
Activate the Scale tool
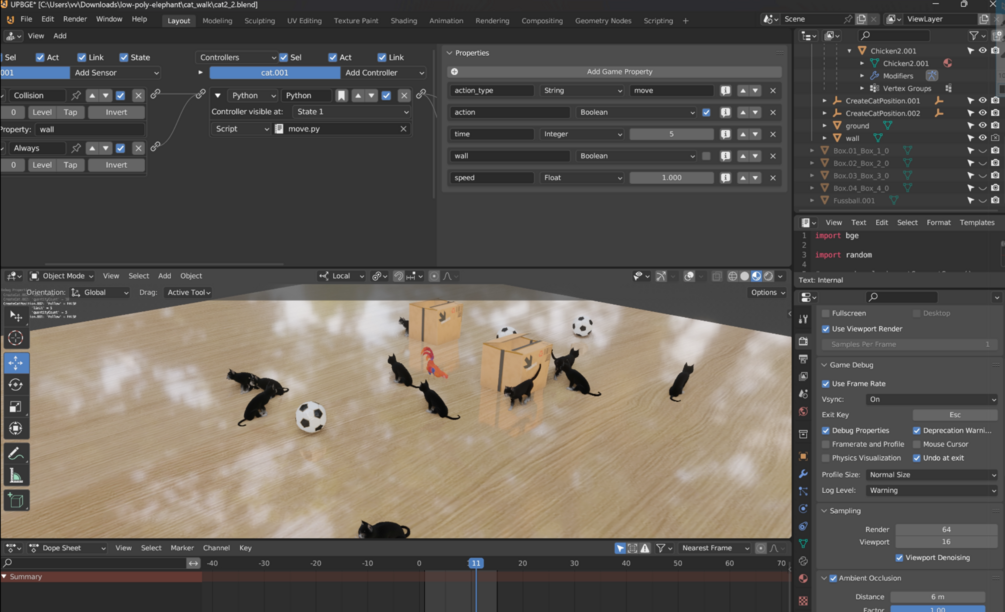point(16,406)
